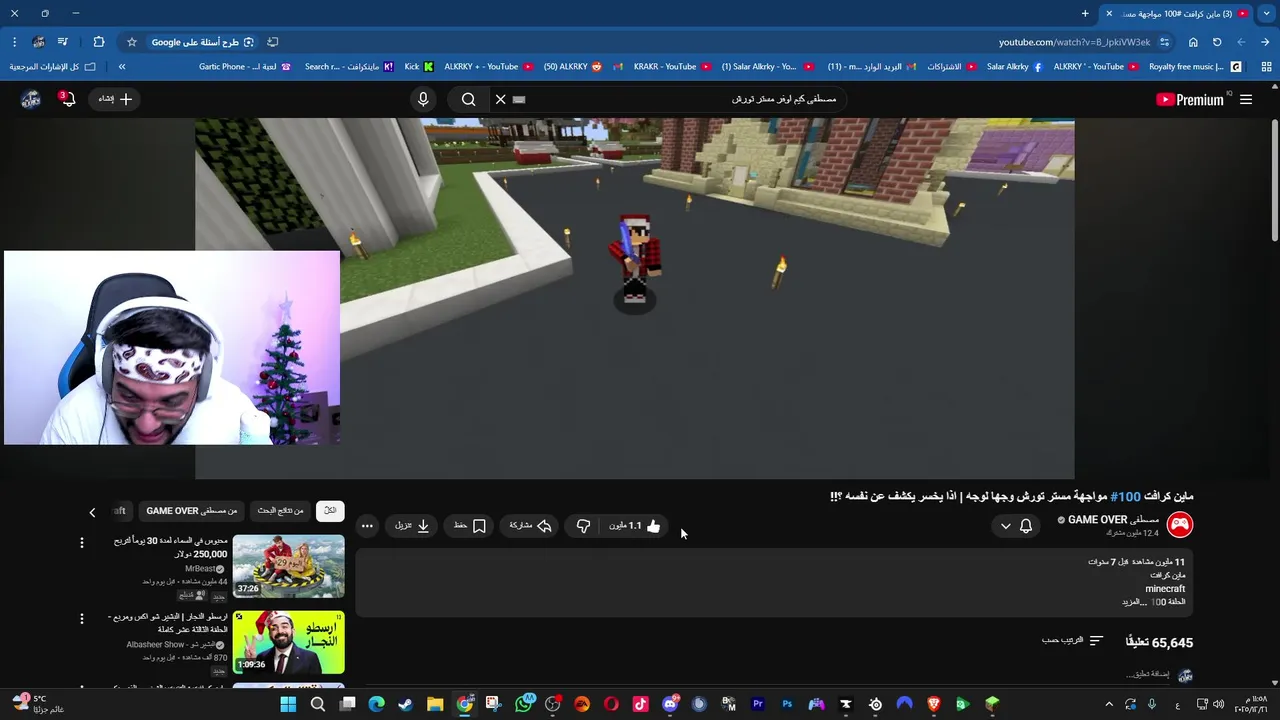Image resolution: width=1280 pixels, height=720 pixels.
Task: Click the browser home icon
Action: tap(1193, 42)
